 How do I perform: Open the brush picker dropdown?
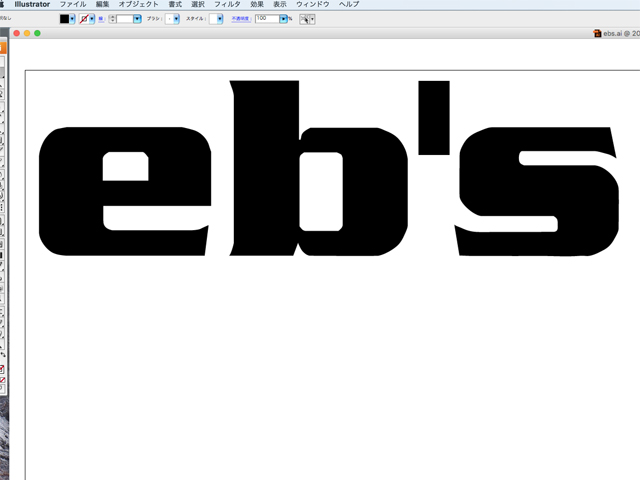176,18
